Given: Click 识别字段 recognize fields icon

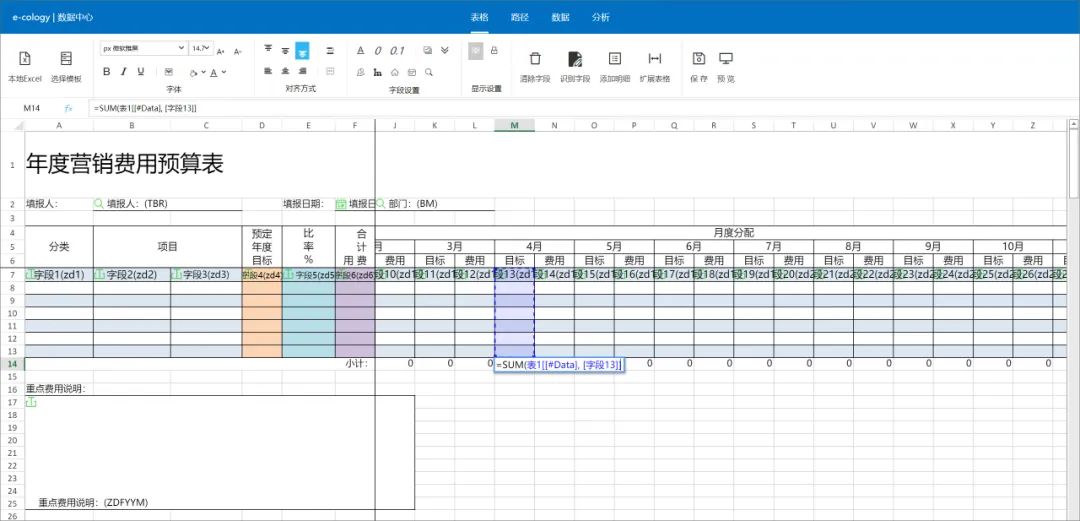Looking at the screenshot, I should 575,59.
